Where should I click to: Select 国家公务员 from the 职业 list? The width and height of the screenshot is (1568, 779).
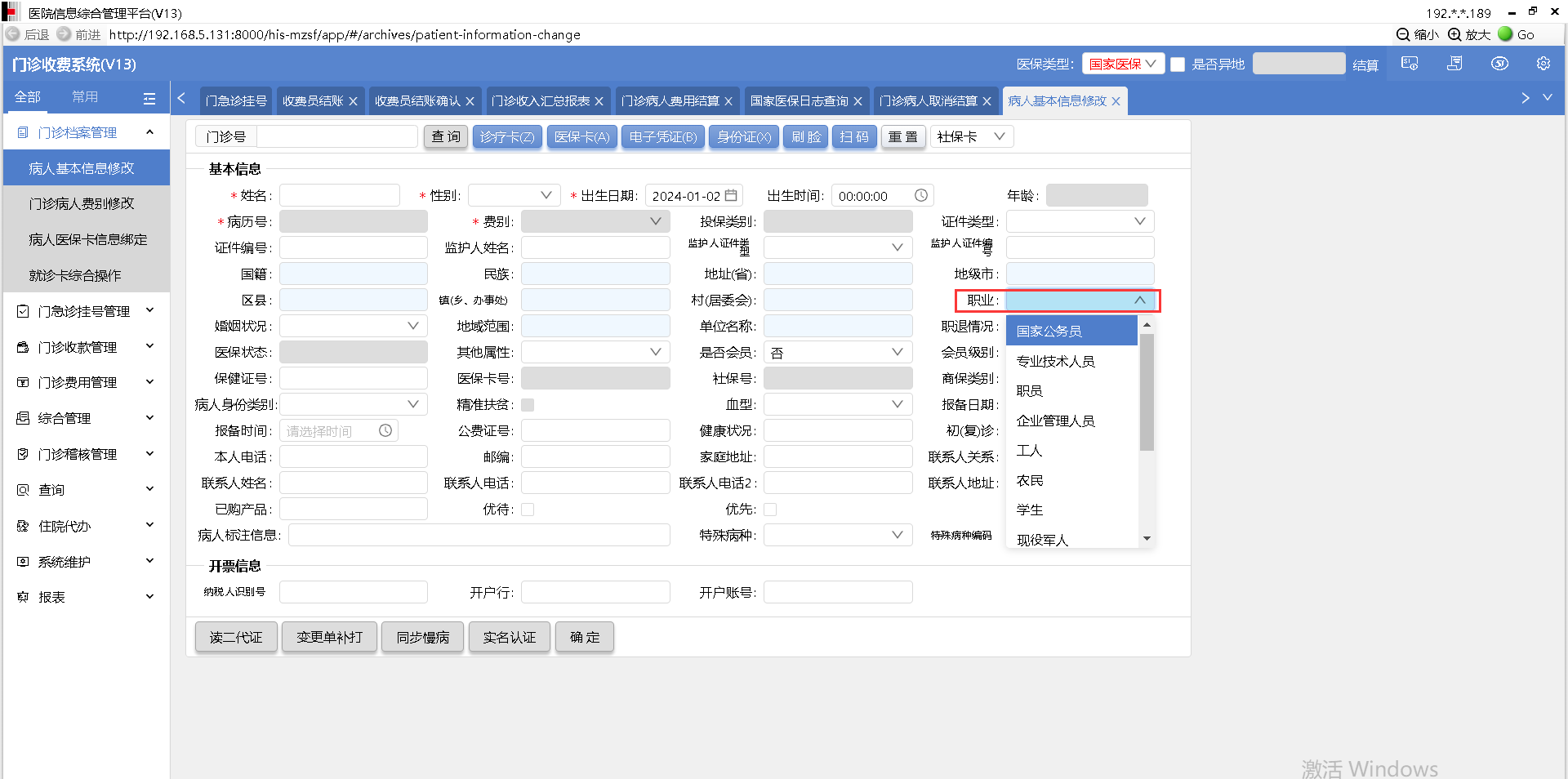coord(1071,331)
